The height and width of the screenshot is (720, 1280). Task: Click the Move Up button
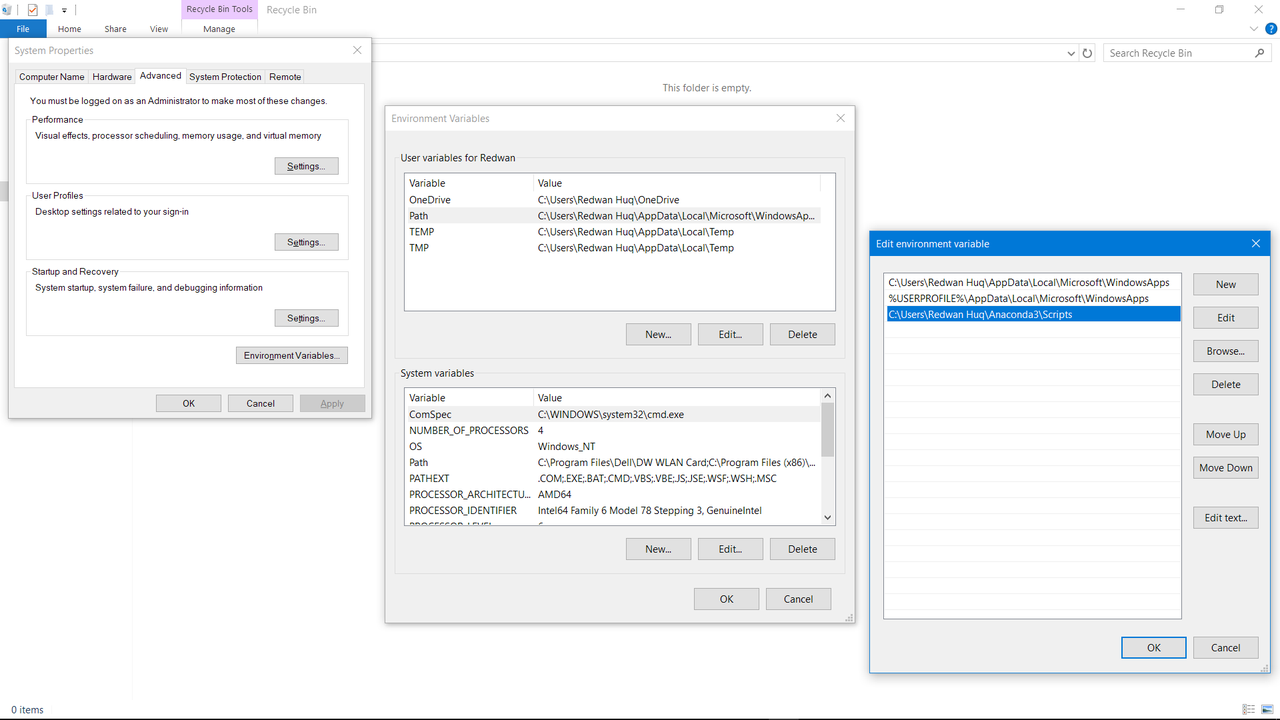coord(1226,434)
